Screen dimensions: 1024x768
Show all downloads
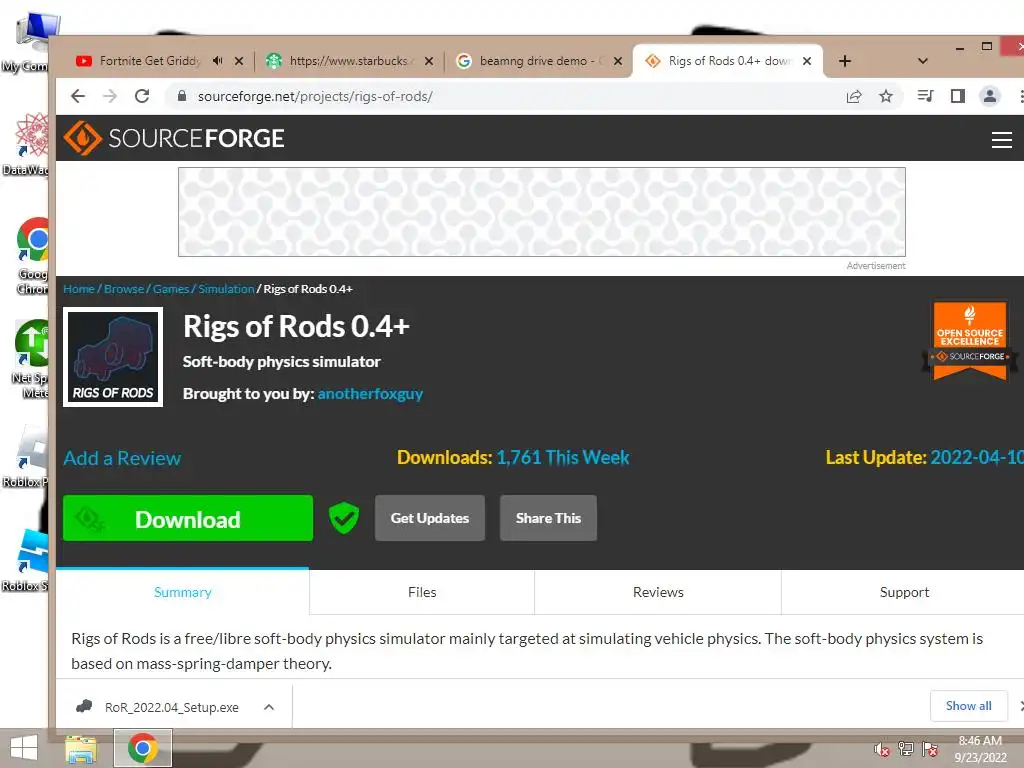coord(968,705)
